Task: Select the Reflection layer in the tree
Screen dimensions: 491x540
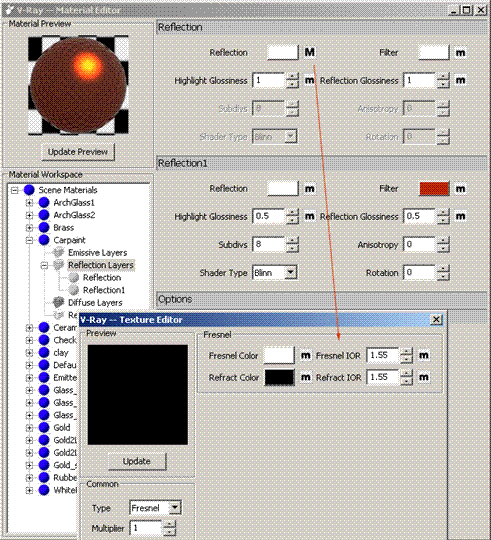Action: coord(102,278)
